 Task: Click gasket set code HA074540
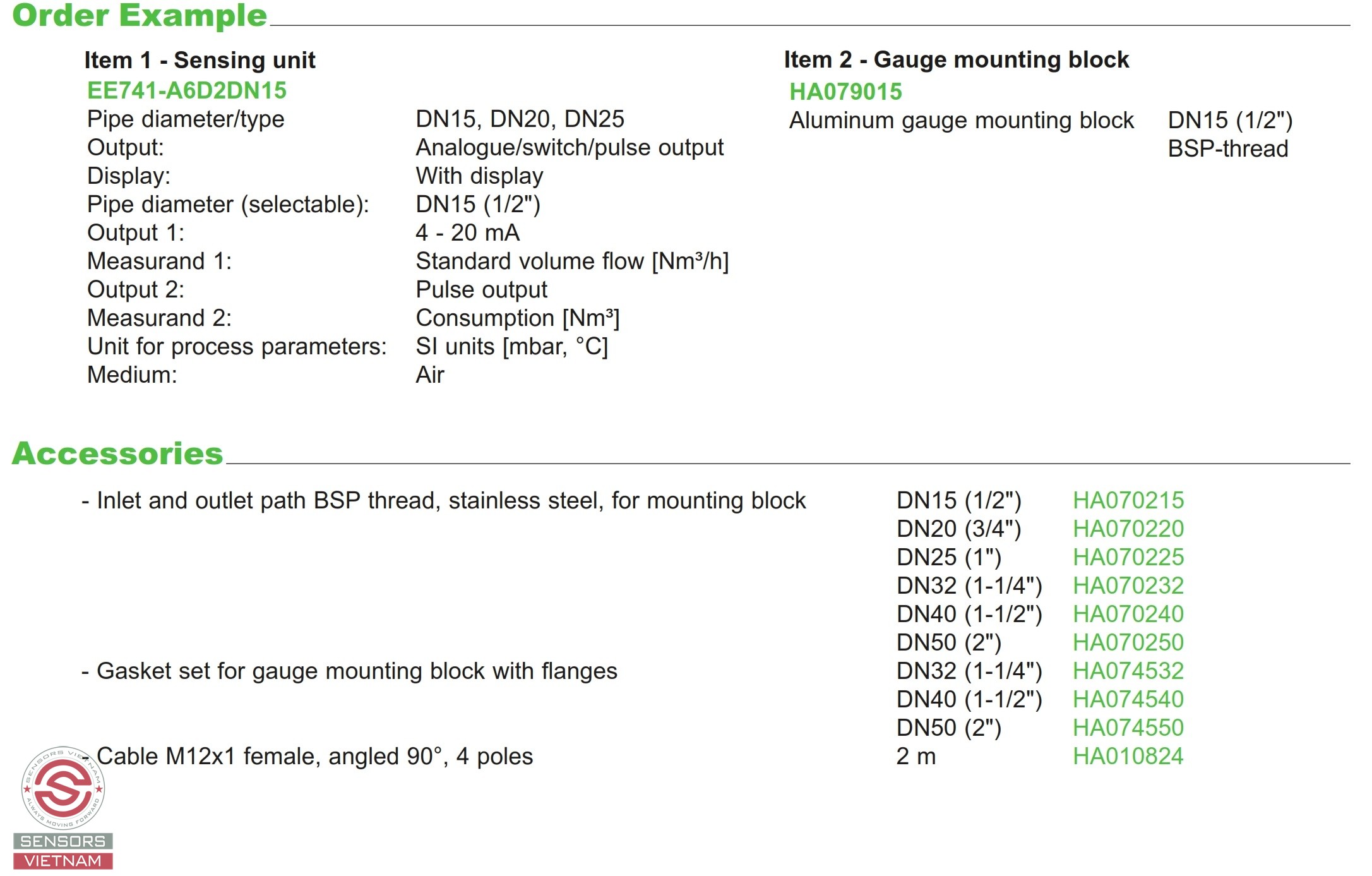pyautogui.click(x=1128, y=699)
